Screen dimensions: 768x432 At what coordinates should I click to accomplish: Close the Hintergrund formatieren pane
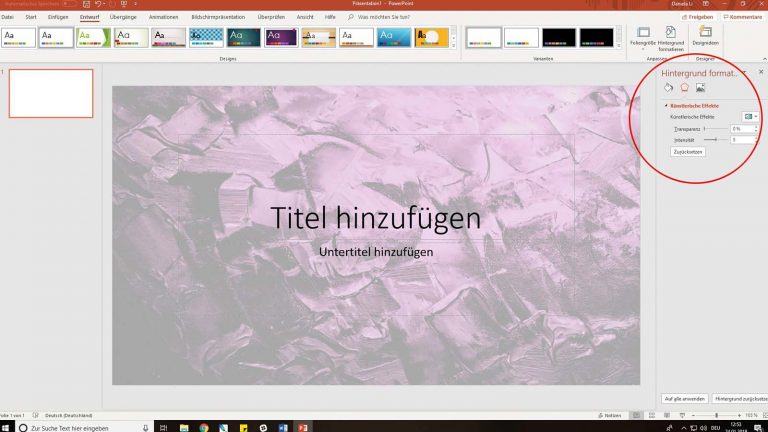[761, 72]
